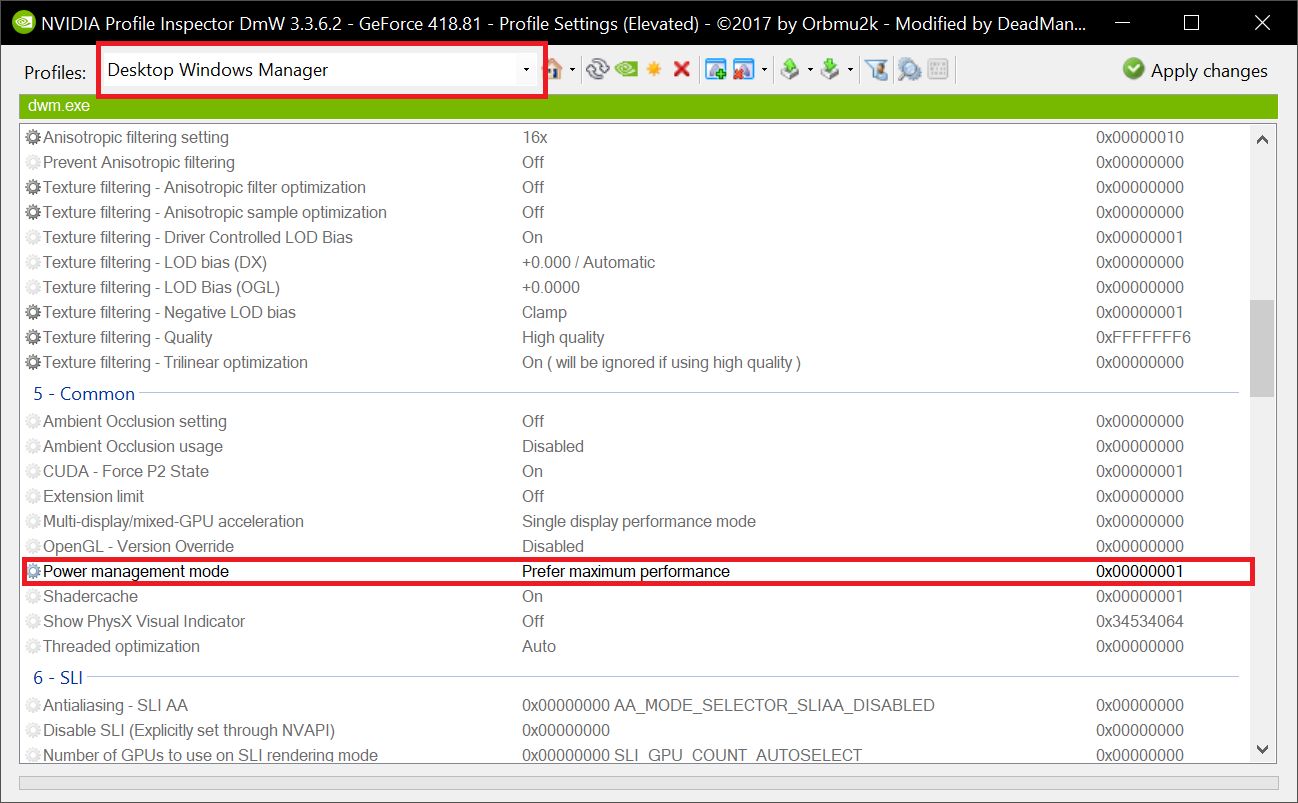The height and width of the screenshot is (803, 1298).
Task: Toggle the search settings magnifier icon
Action: (908, 69)
